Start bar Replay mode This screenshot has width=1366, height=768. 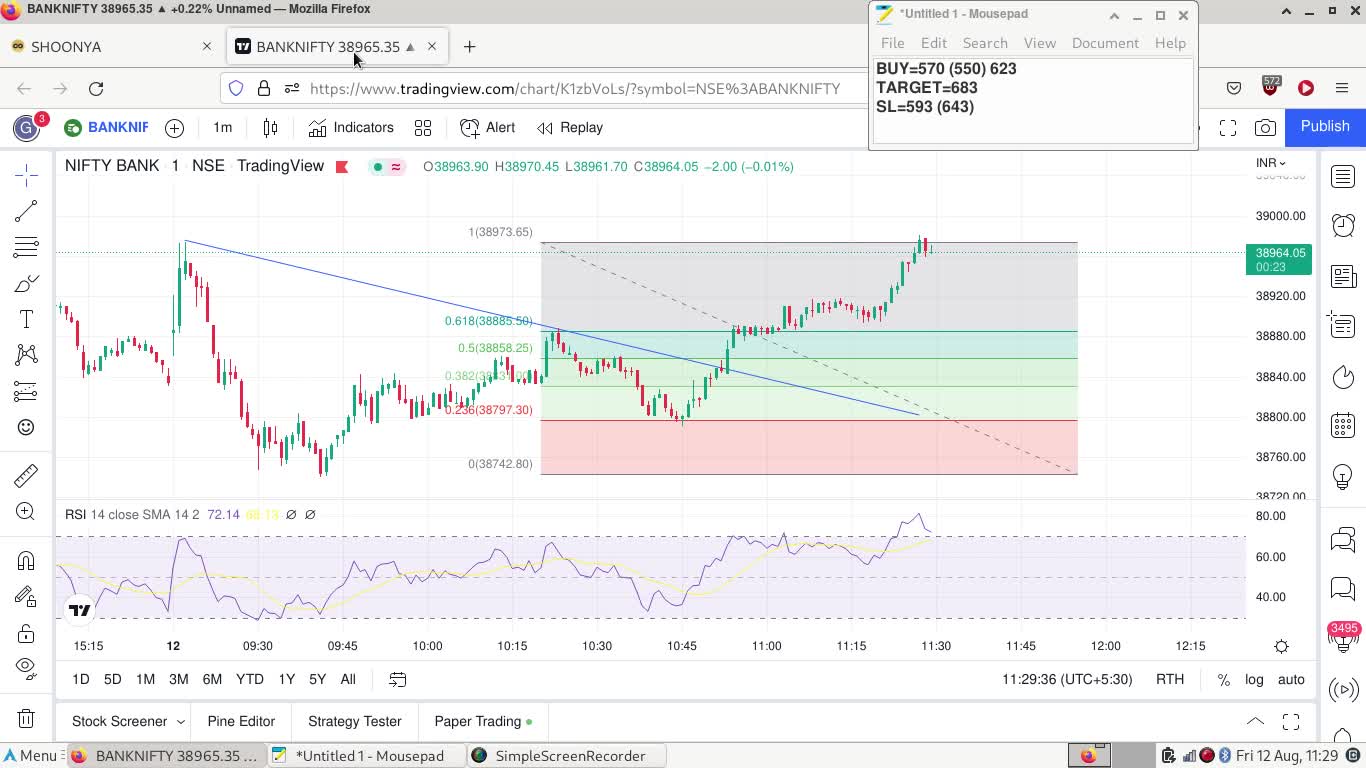pyautogui.click(x=570, y=128)
